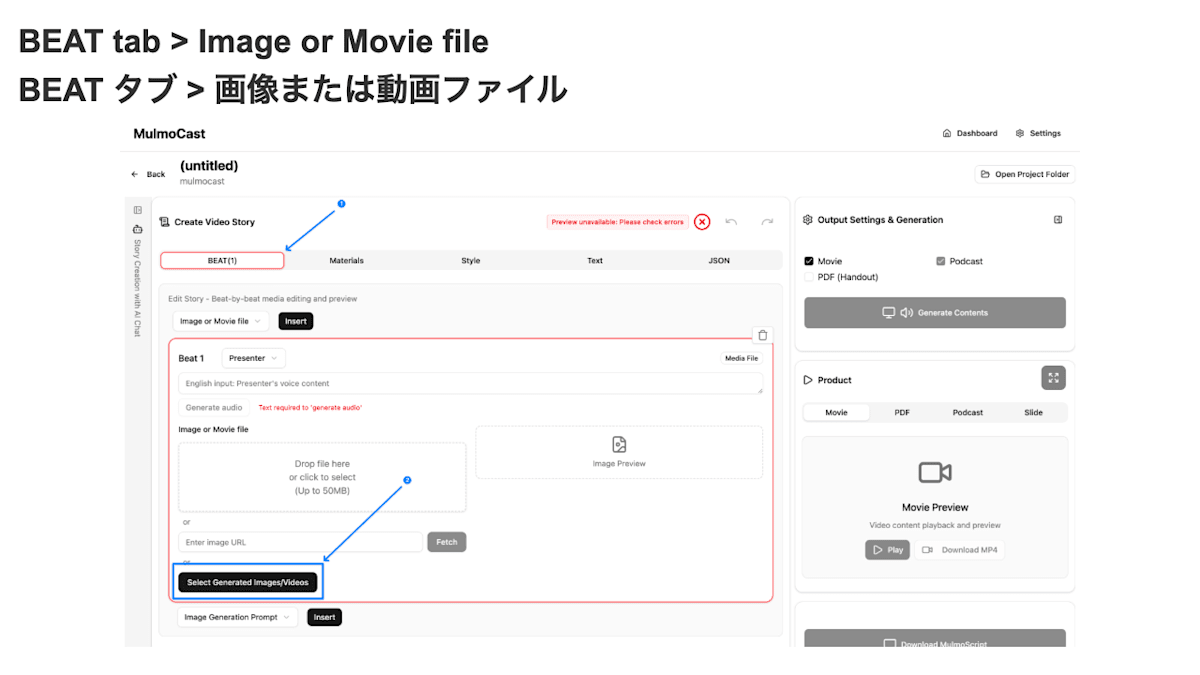
Task: Click the Story Creation with AI Chat label
Action: click(x=138, y=288)
